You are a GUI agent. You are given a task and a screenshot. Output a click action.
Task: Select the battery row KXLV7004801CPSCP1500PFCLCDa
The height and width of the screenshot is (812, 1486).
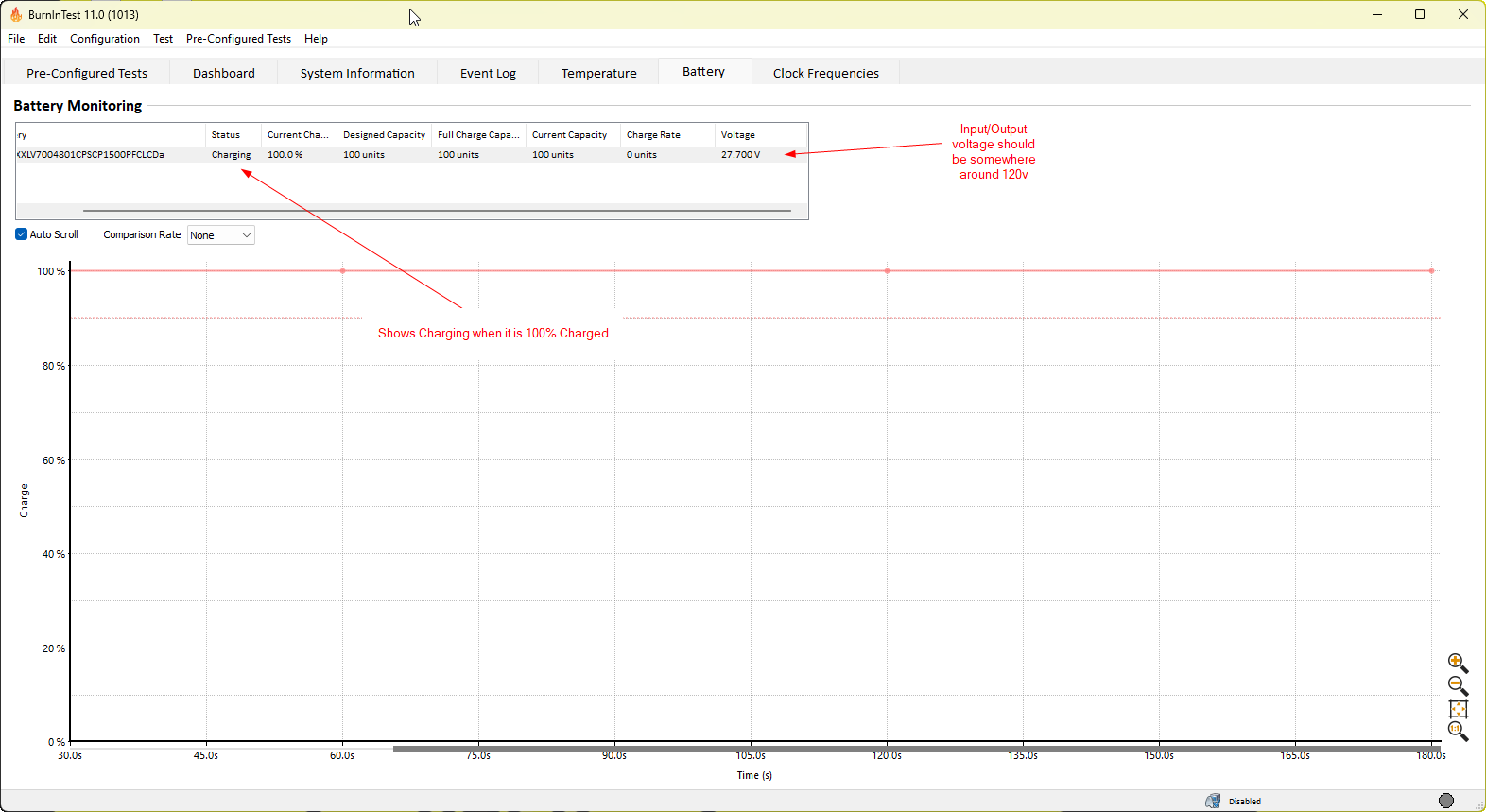[411, 155]
